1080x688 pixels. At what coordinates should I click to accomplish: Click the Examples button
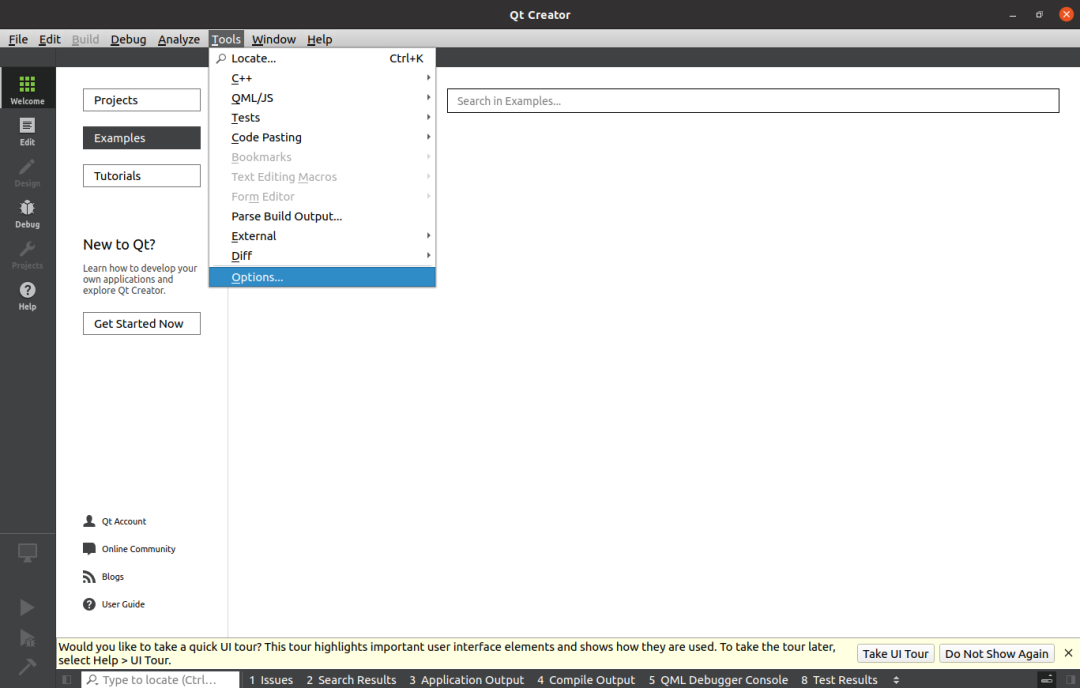[142, 138]
